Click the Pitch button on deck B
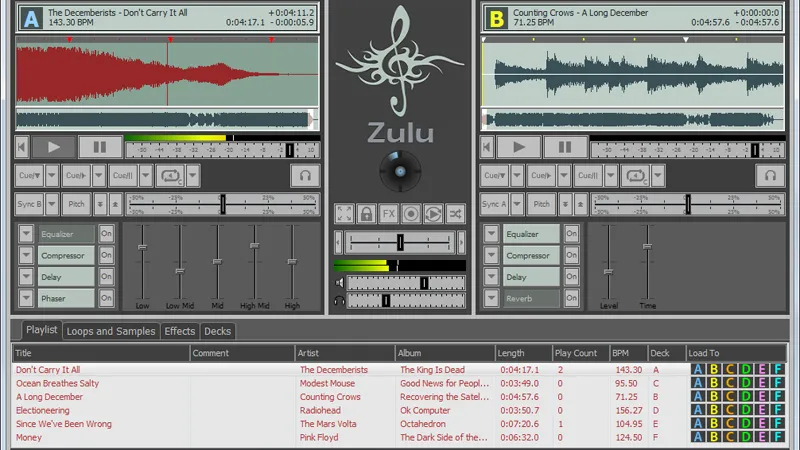Image resolution: width=800 pixels, height=450 pixels. [541, 204]
